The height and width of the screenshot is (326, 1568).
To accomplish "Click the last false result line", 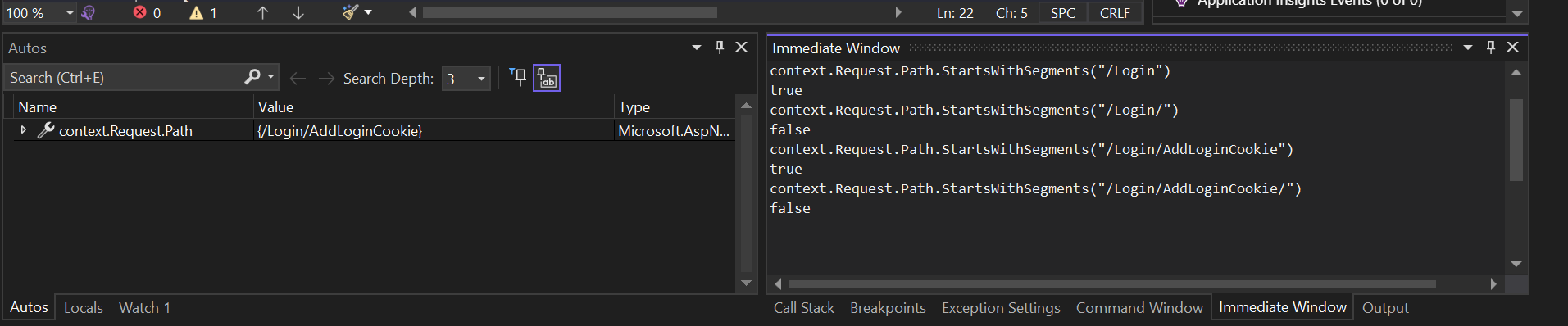I will (x=790, y=208).
